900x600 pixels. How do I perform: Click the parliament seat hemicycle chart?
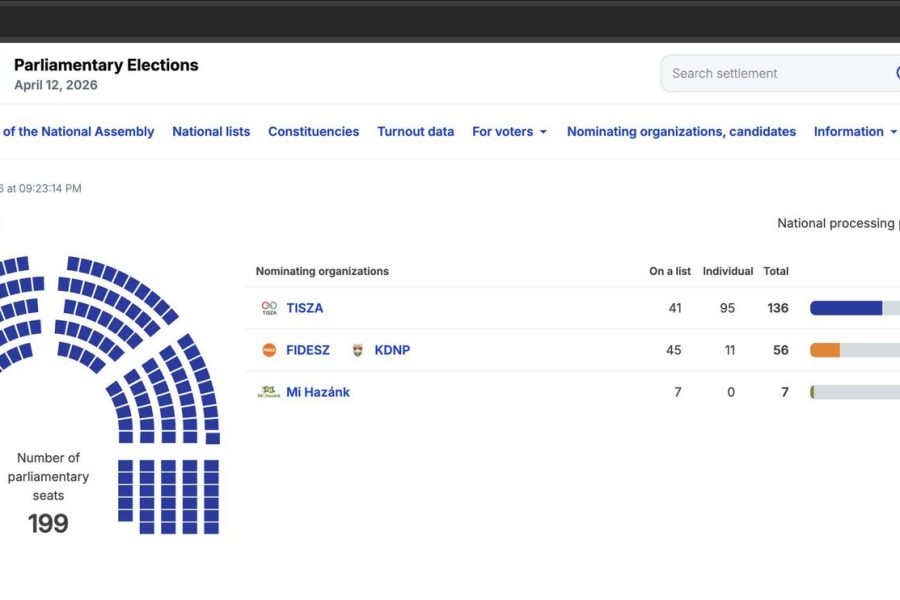[x=110, y=394]
